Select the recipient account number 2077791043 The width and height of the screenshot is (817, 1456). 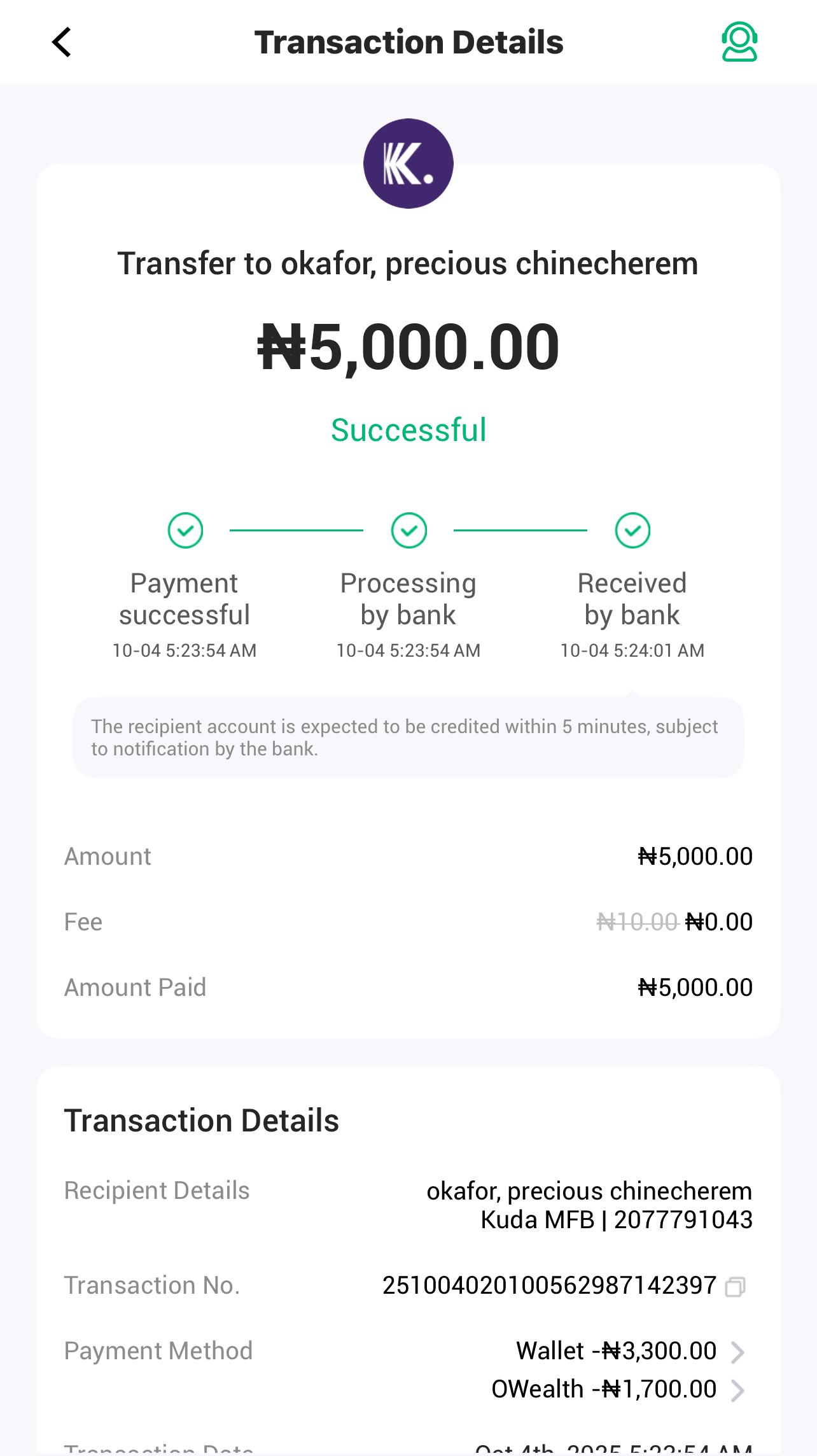pos(683,1220)
